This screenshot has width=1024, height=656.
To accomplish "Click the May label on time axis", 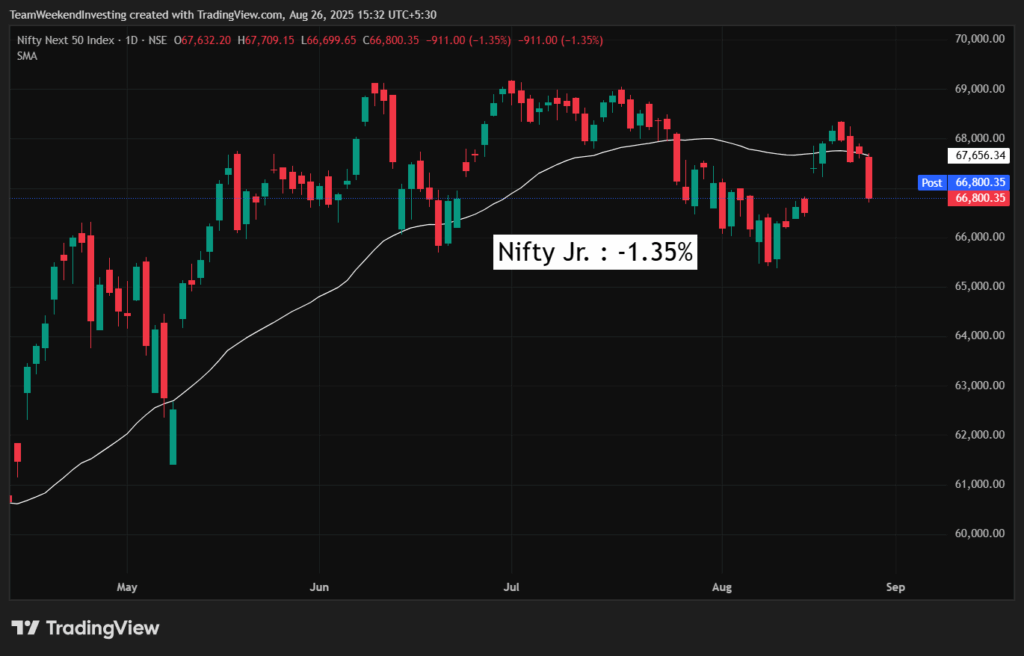I will 127,587.
